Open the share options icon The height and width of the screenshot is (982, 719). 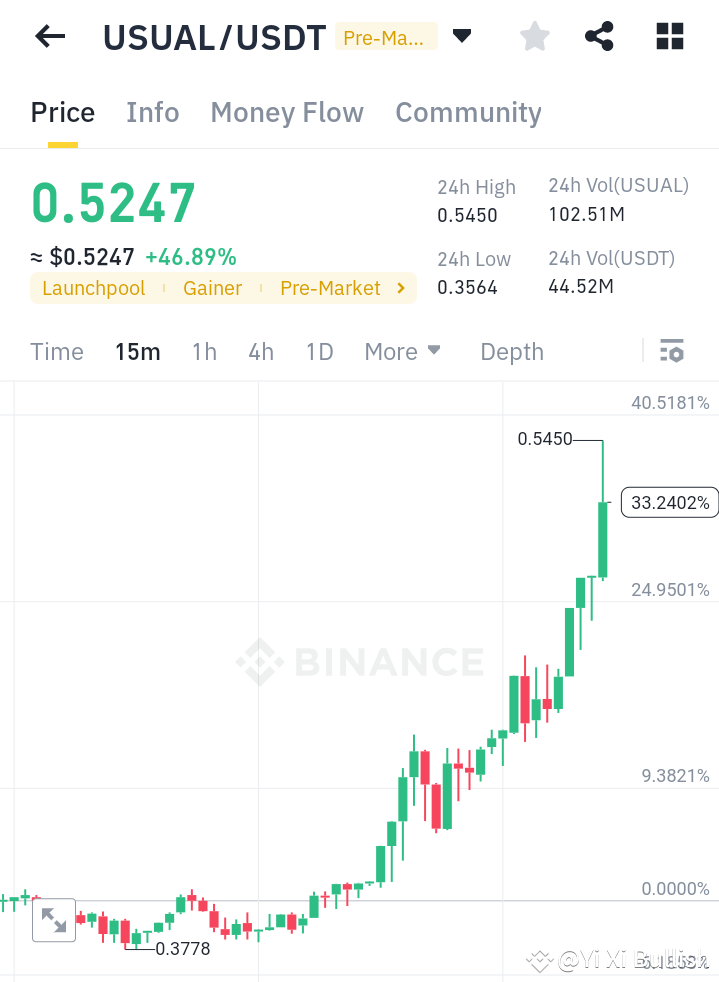click(599, 36)
